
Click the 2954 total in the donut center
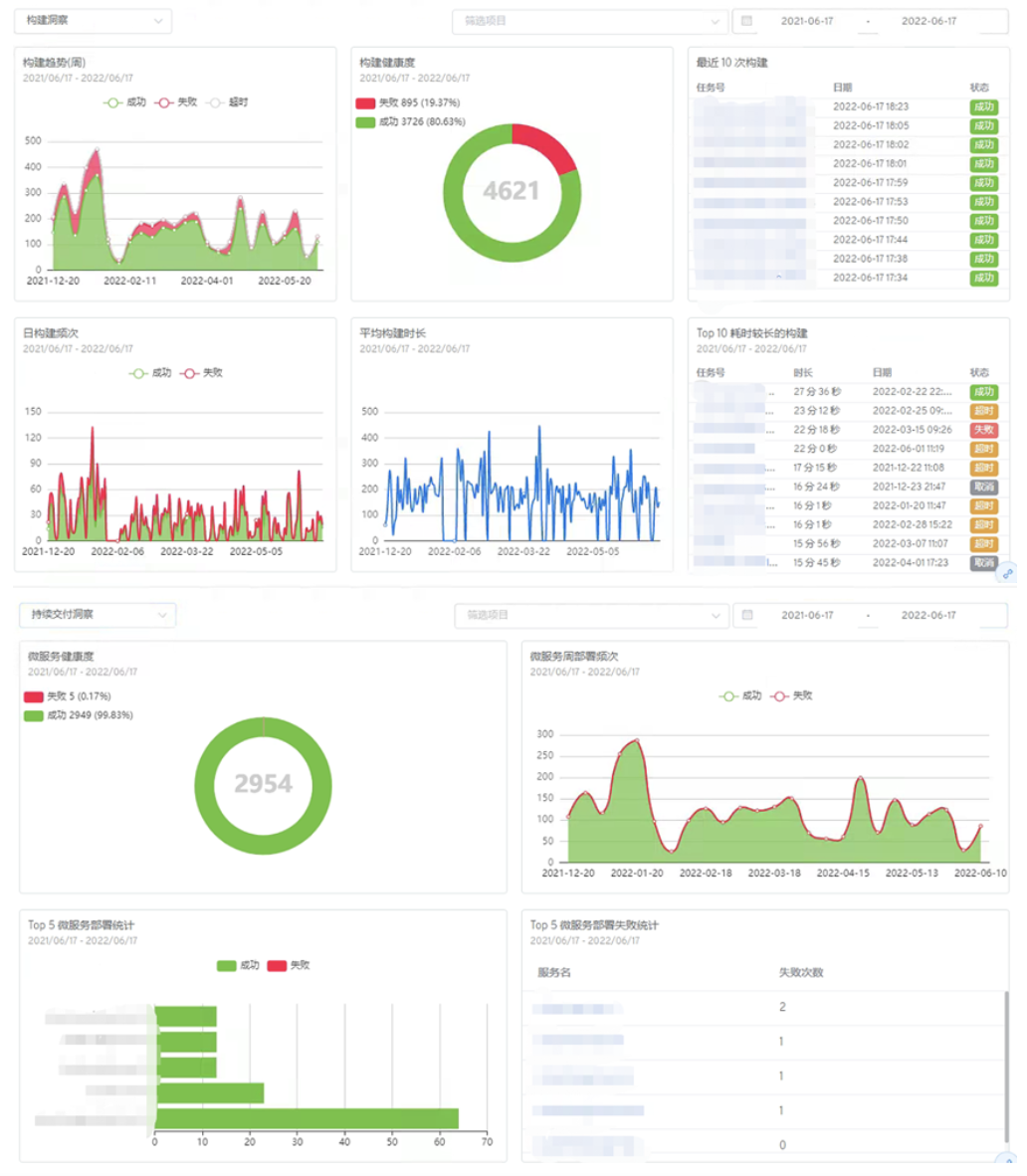[x=264, y=784]
